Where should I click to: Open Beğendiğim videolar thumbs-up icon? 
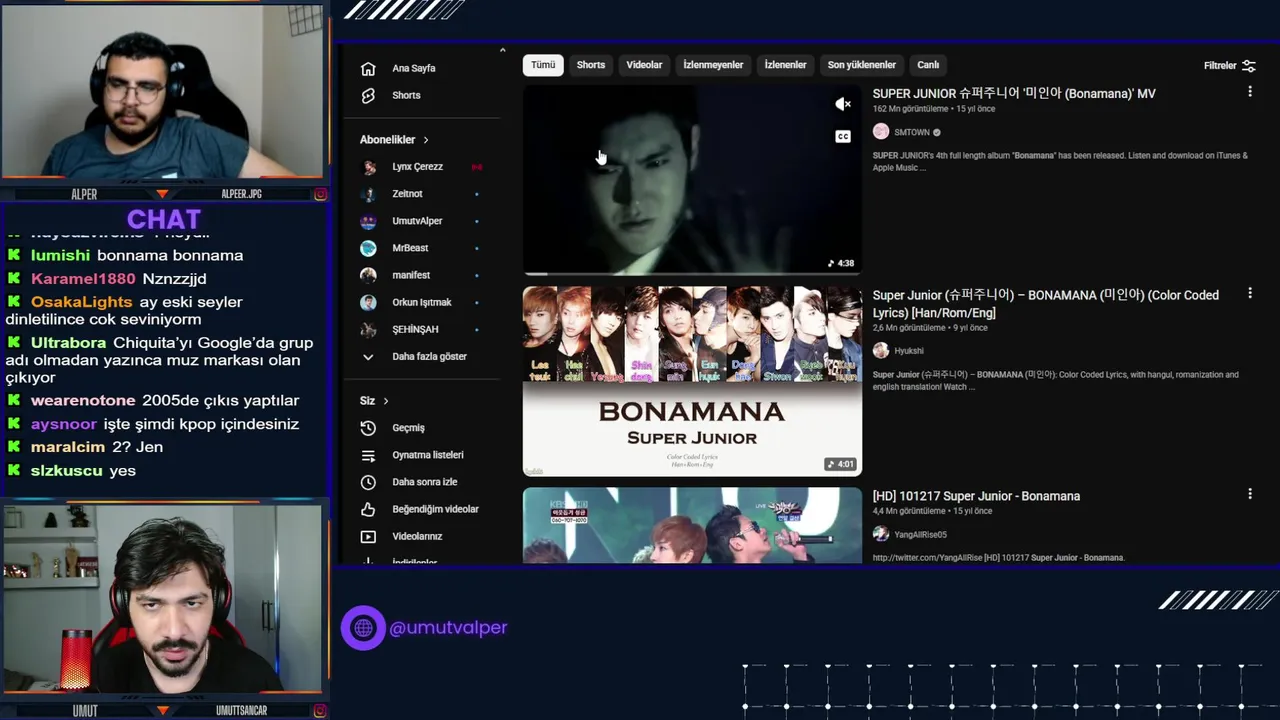pyautogui.click(x=368, y=509)
